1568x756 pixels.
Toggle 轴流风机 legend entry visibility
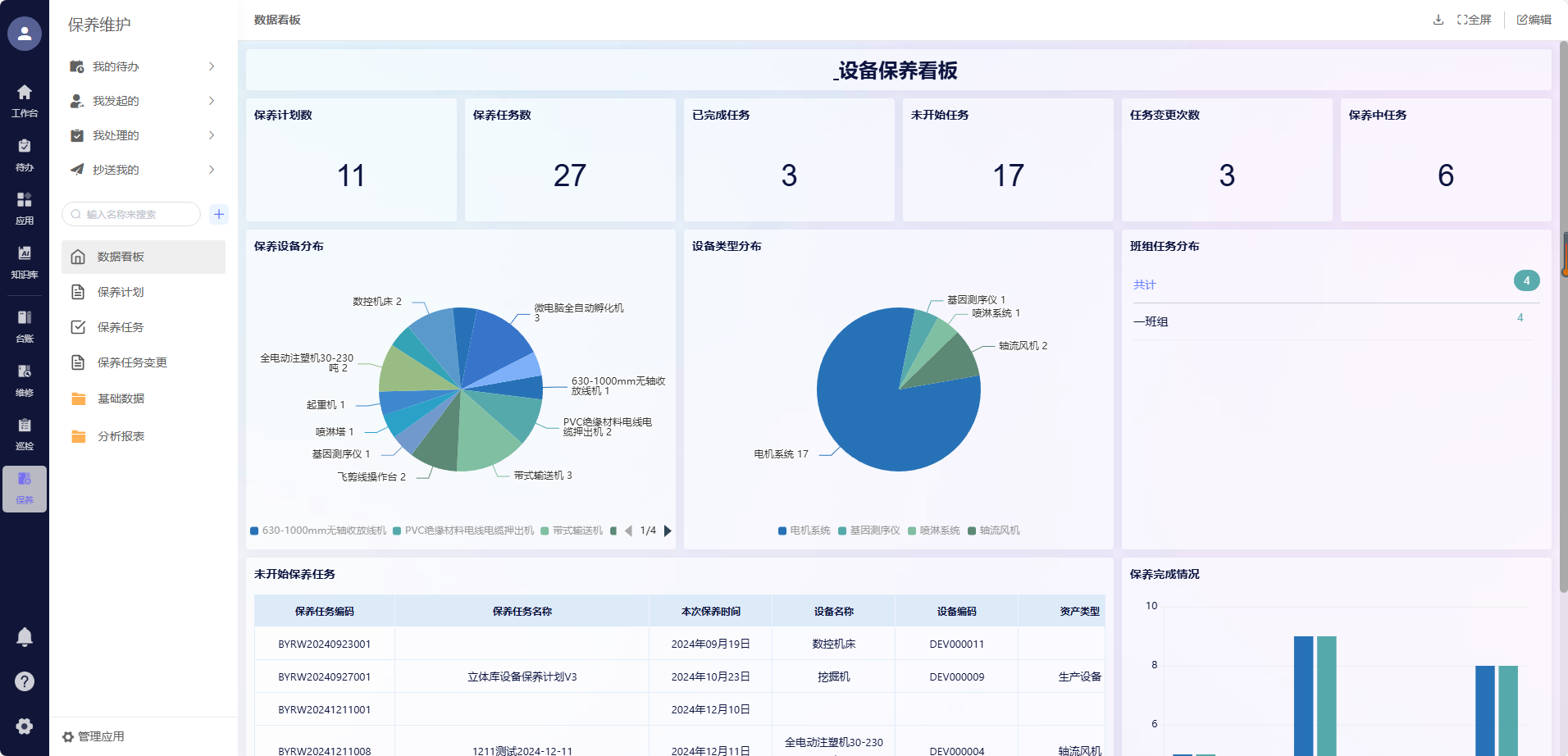click(993, 531)
